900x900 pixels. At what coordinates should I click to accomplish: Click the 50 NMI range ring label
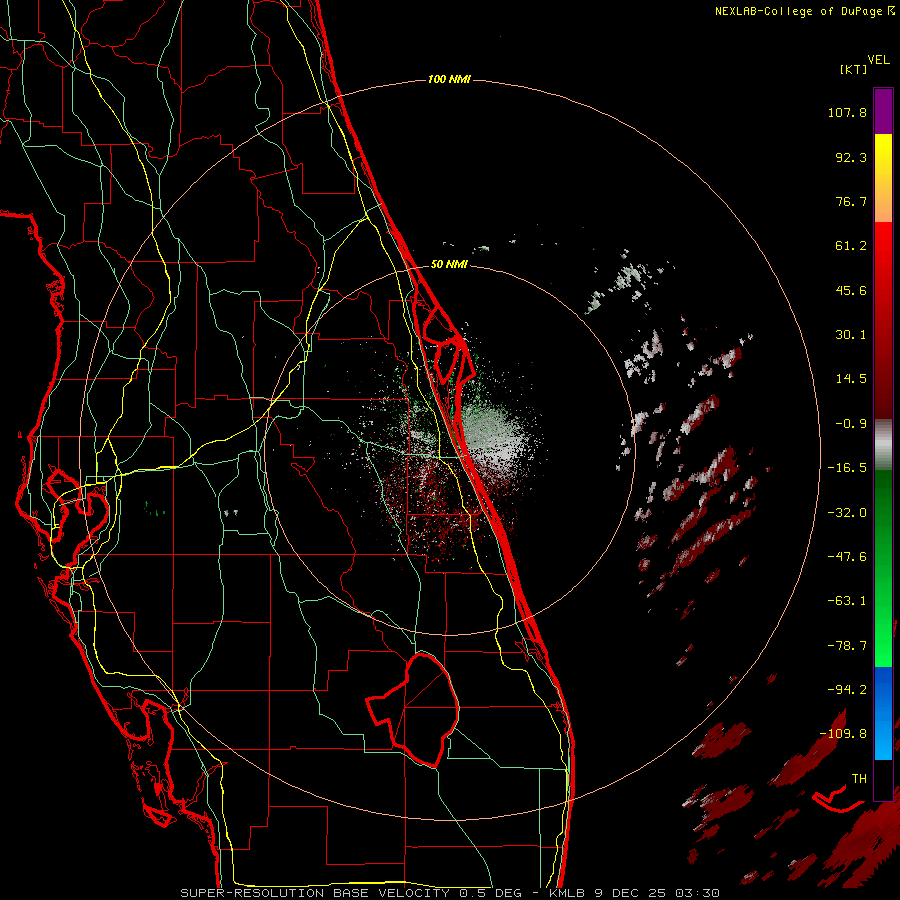449,265
